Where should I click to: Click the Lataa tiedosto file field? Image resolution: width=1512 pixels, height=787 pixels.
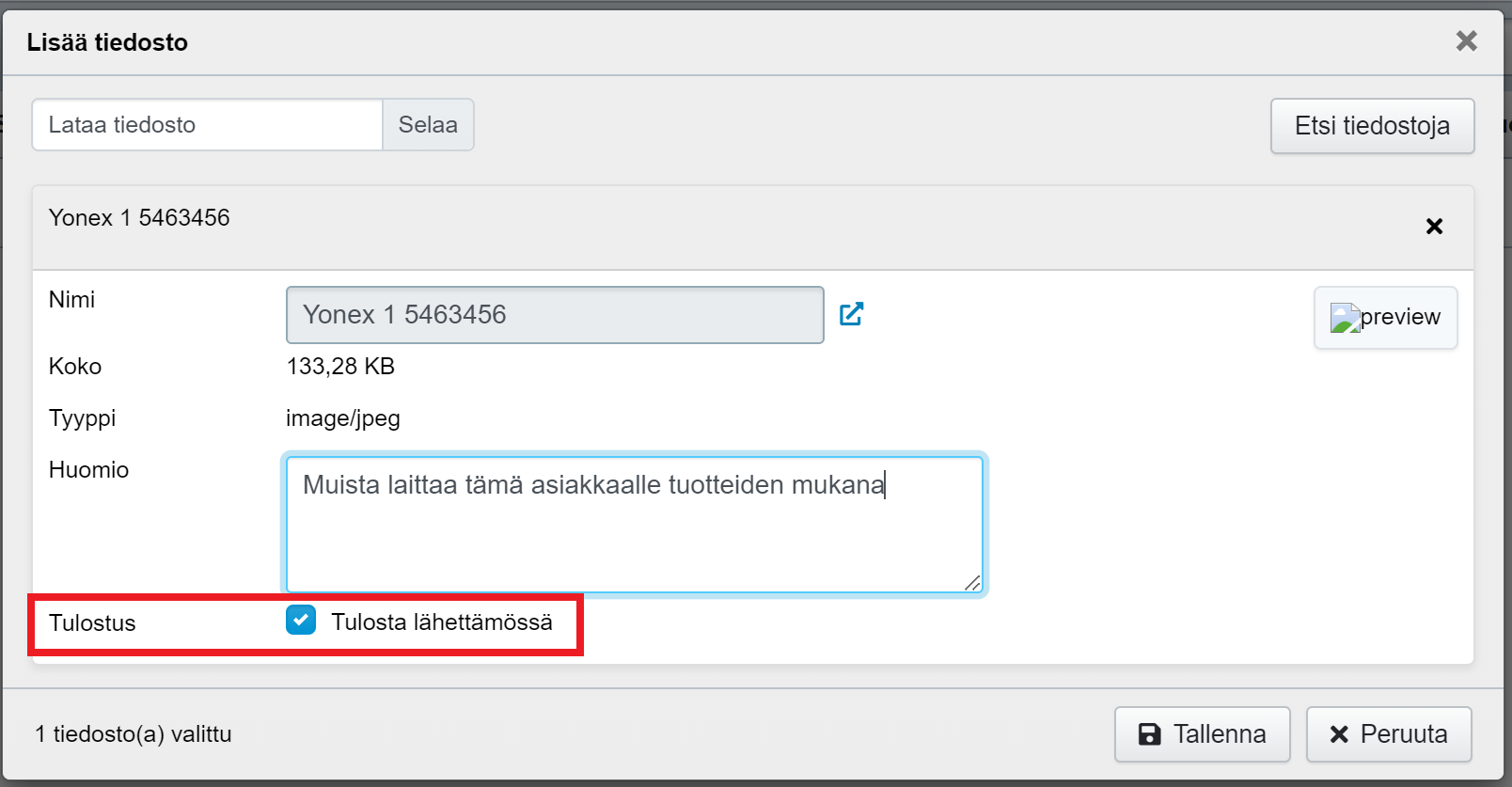point(207,125)
